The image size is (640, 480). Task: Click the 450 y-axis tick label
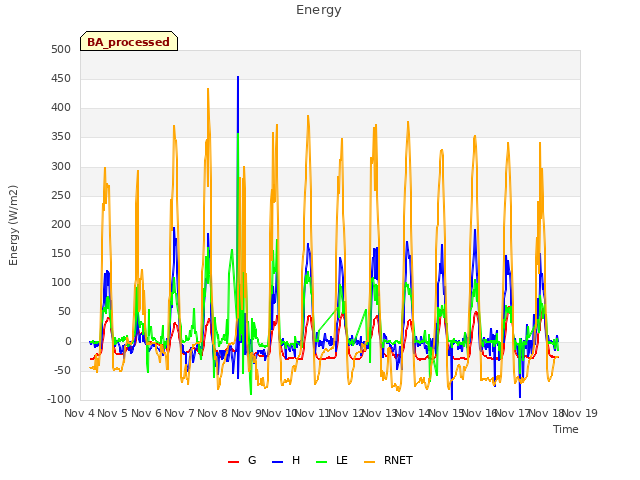coord(61,78)
